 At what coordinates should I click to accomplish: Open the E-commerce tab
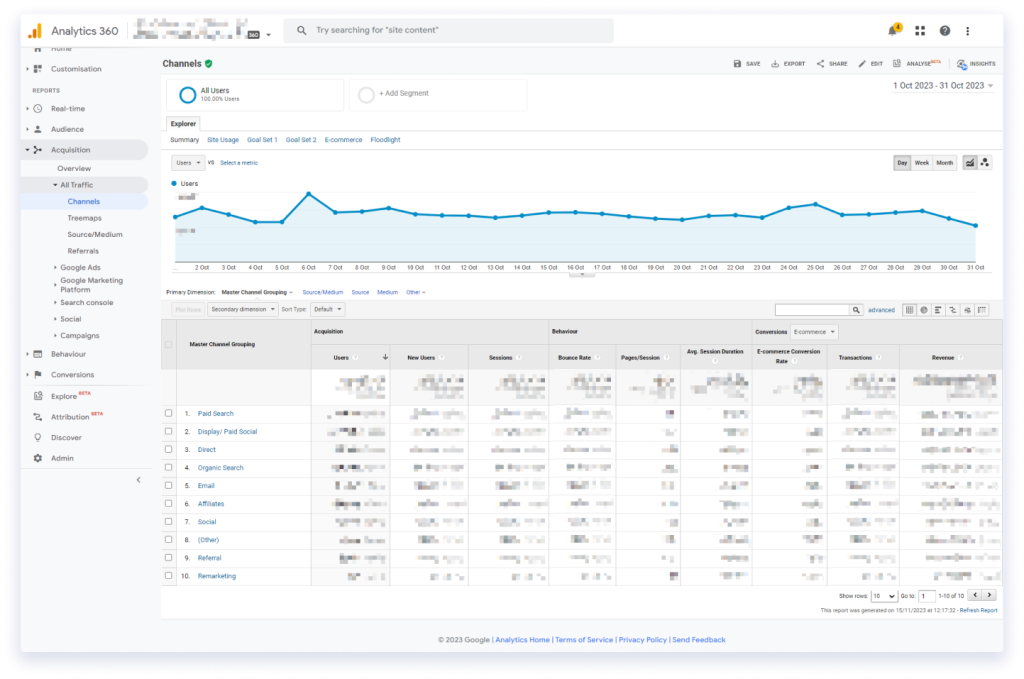pos(343,139)
